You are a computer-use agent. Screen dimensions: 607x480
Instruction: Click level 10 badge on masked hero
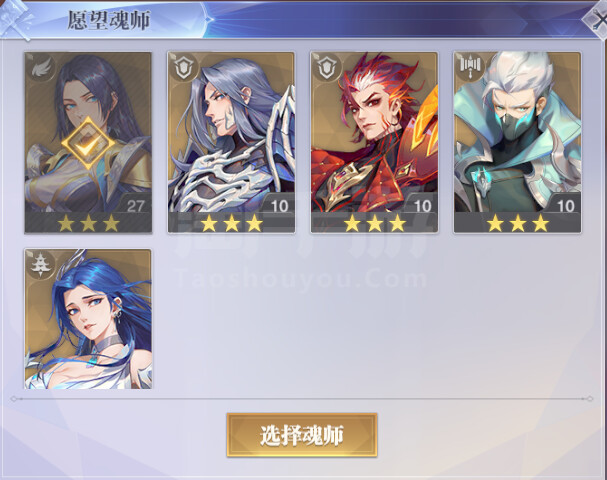564,205
